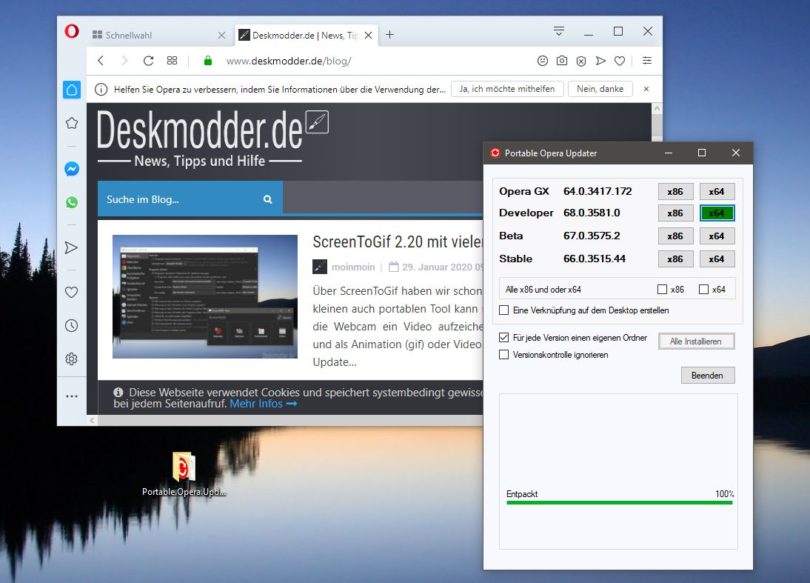
Task: Open the smiley feedback icon in address bar
Action: [x=542, y=61]
